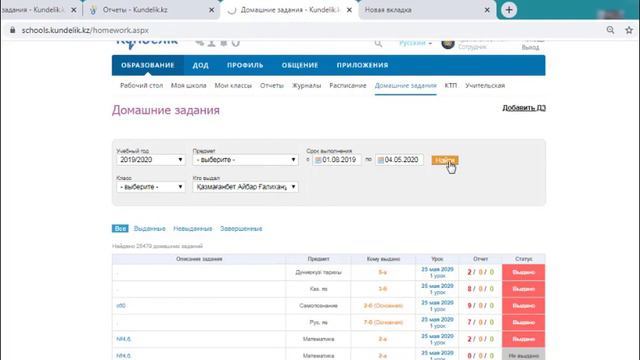
Task: Open lesson date link in Самопознание row
Action: pyautogui.click(x=437, y=303)
